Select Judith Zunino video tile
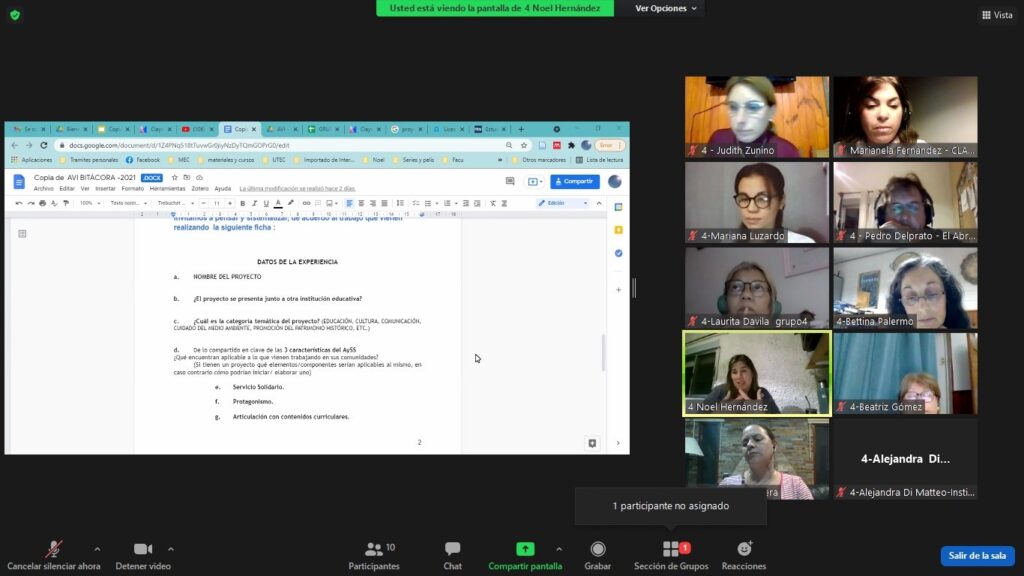The image size is (1024, 576). pyautogui.click(x=756, y=116)
